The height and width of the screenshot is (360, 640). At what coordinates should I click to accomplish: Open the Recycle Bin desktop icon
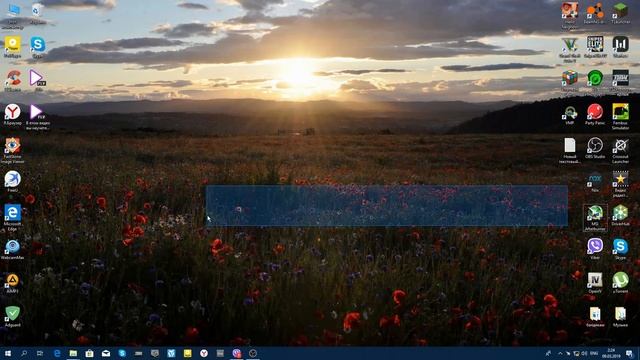point(37,11)
